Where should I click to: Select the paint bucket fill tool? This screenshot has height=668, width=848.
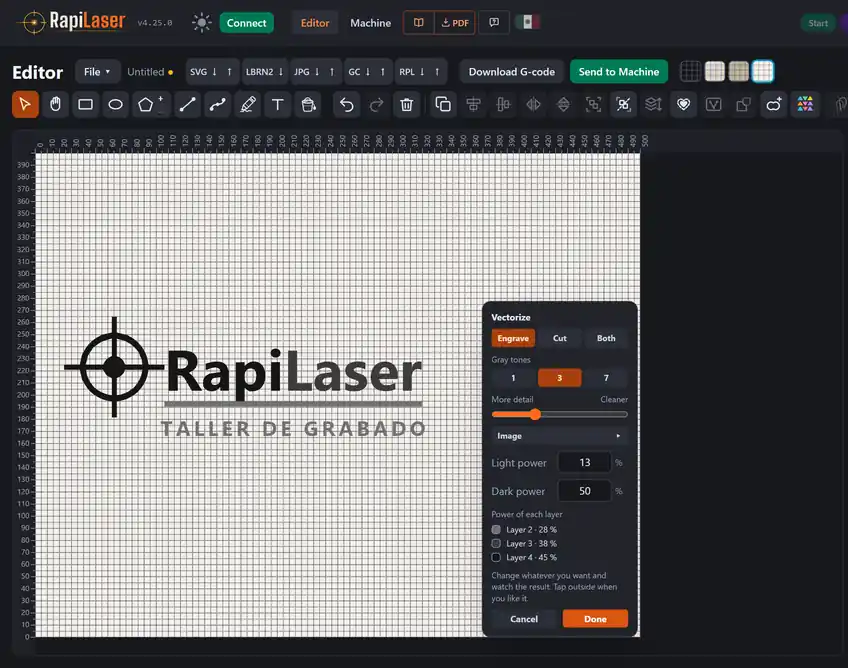[308, 104]
